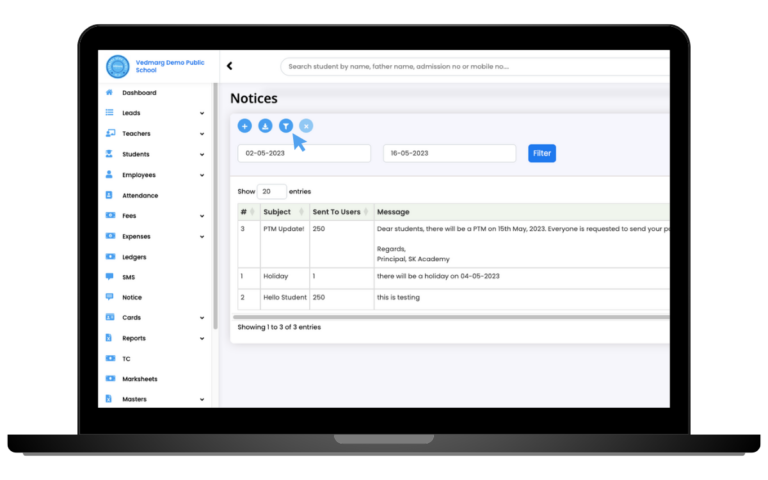Click the blue Filter button
Image resolution: width=768 pixels, height=480 pixels.
[542, 153]
